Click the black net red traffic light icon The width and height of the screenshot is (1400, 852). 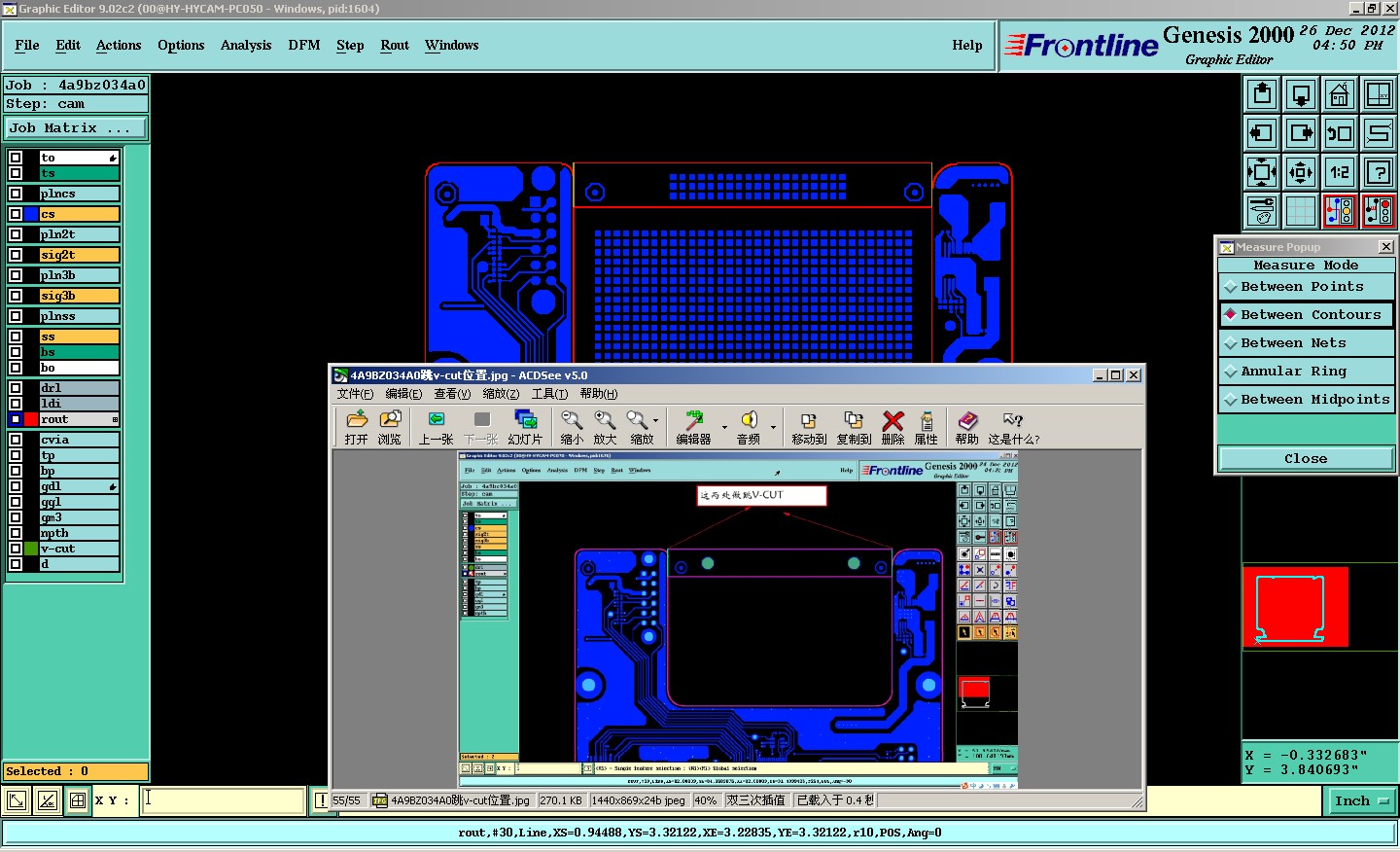click(x=1379, y=211)
